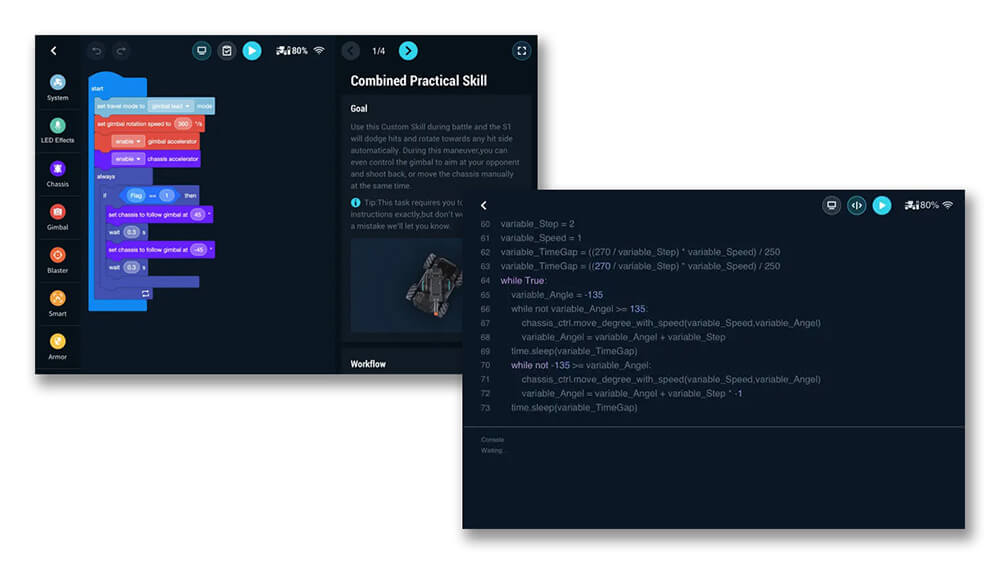Check battery 80% in Python window
1000x564 pixels.
922,205
